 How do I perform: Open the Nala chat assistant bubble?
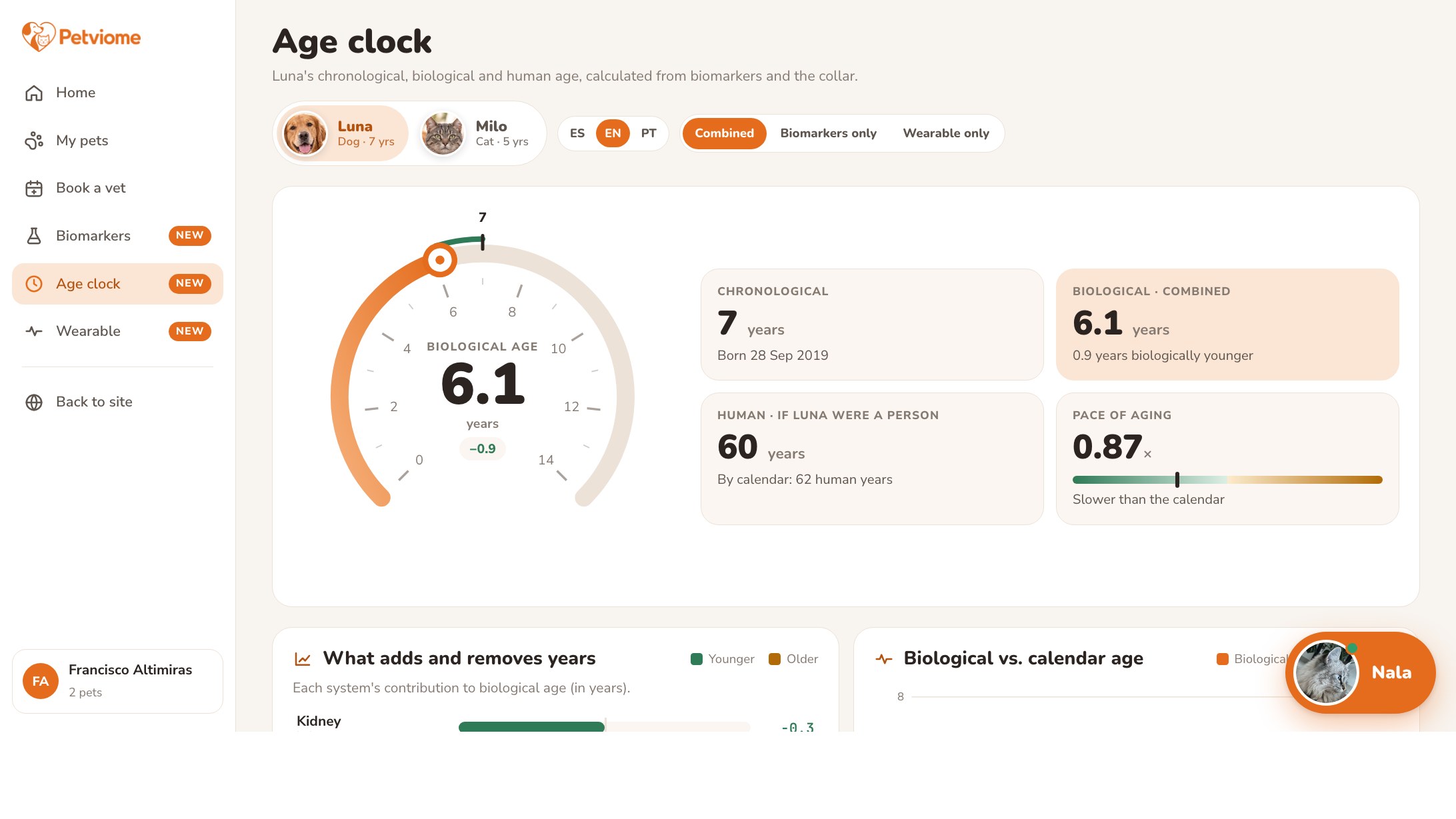[1360, 672]
